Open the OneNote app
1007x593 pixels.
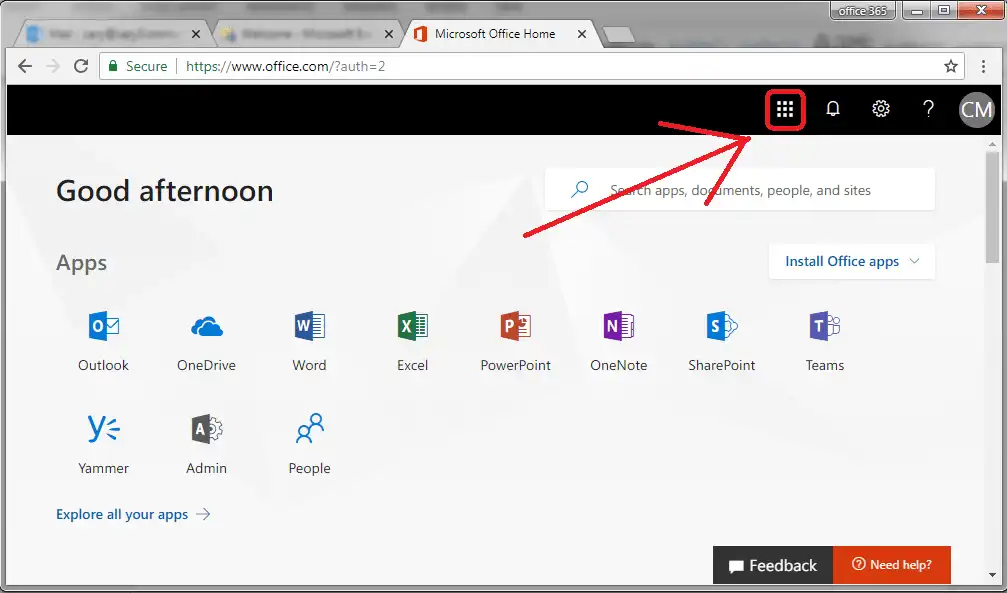click(618, 340)
